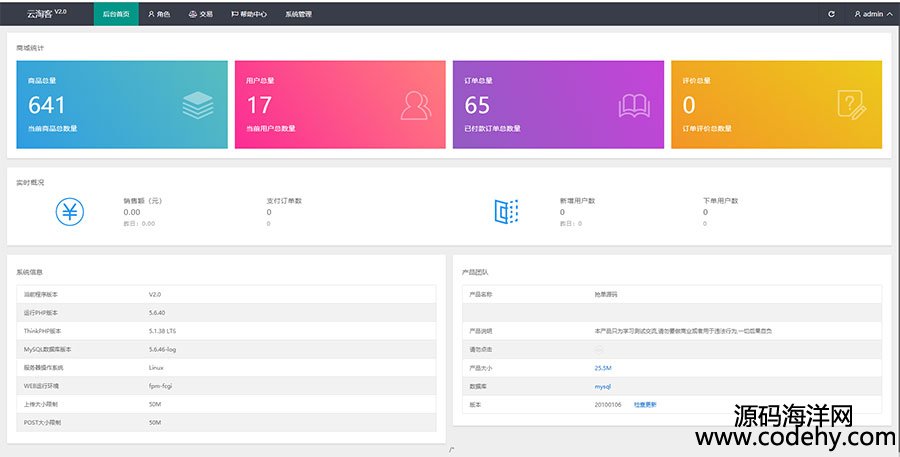
Task: Click the 云淘客 V2.0 logo
Action: (x=46, y=14)
